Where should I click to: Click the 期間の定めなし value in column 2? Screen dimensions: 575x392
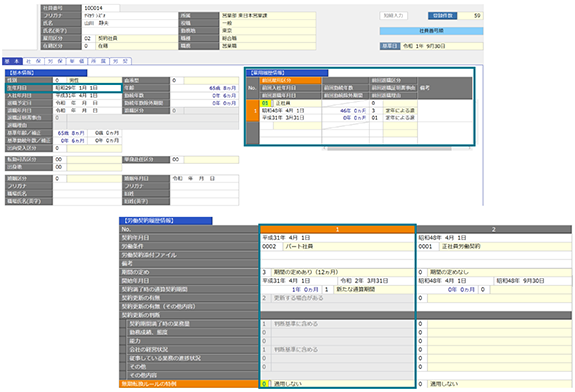coord(499,272)
